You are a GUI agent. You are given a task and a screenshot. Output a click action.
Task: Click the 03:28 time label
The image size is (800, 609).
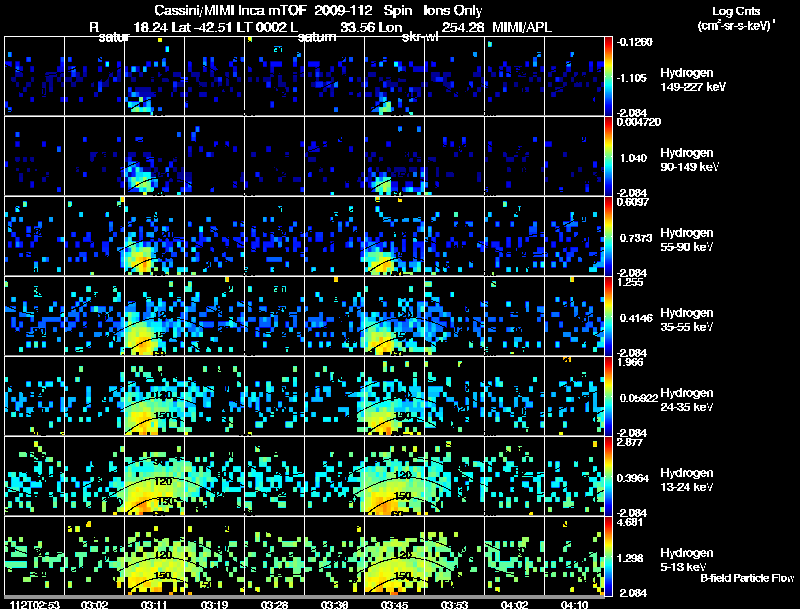coord(274,604)
